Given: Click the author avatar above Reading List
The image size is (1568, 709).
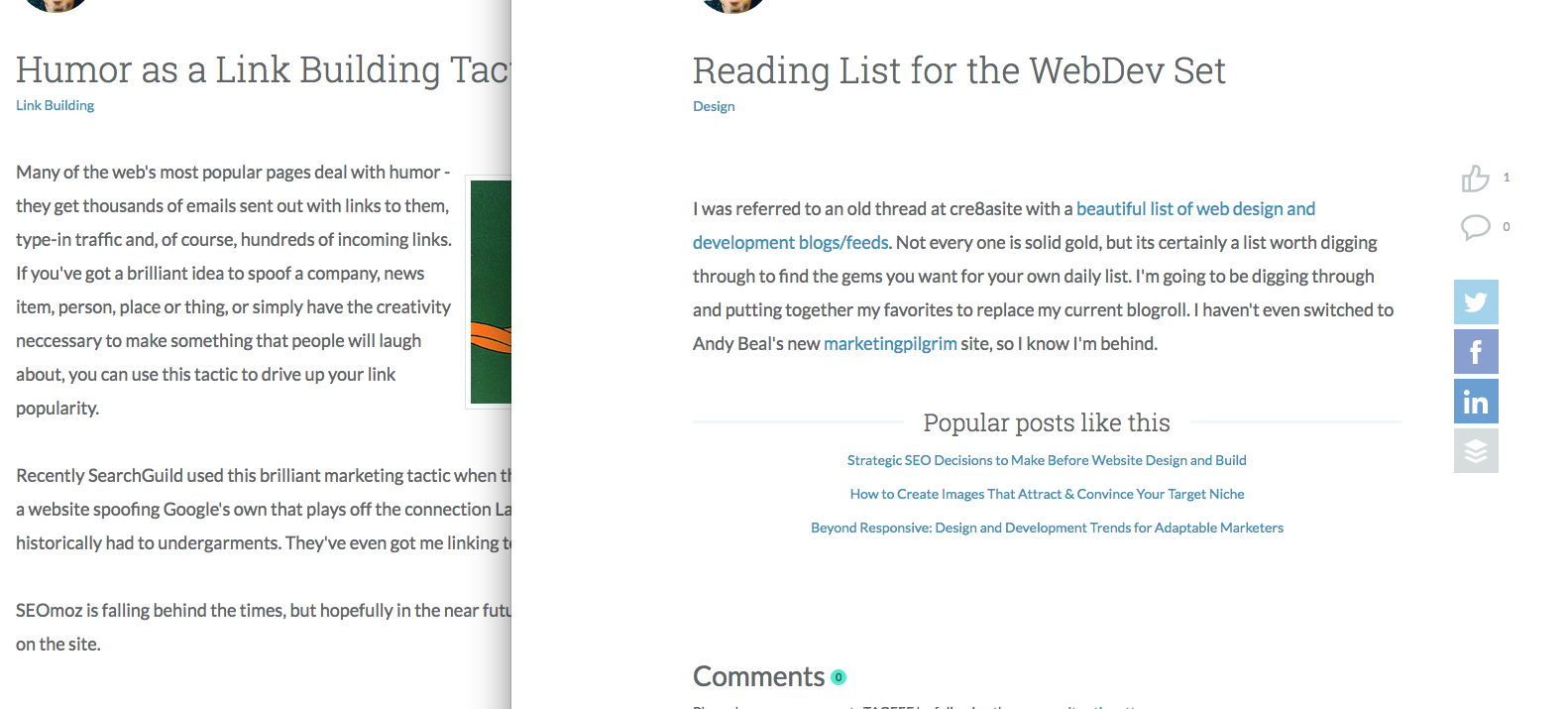Looking at the screenshot, I should click(x=732, y=4).
